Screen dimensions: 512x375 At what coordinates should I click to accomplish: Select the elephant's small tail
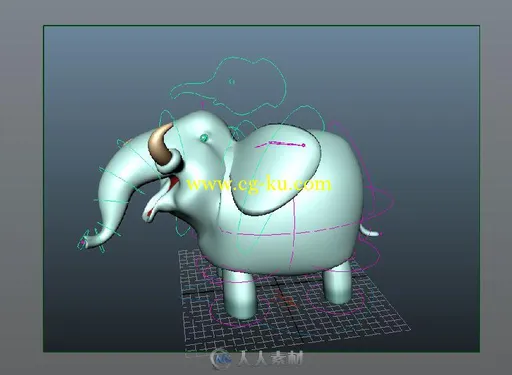[369, 230]
